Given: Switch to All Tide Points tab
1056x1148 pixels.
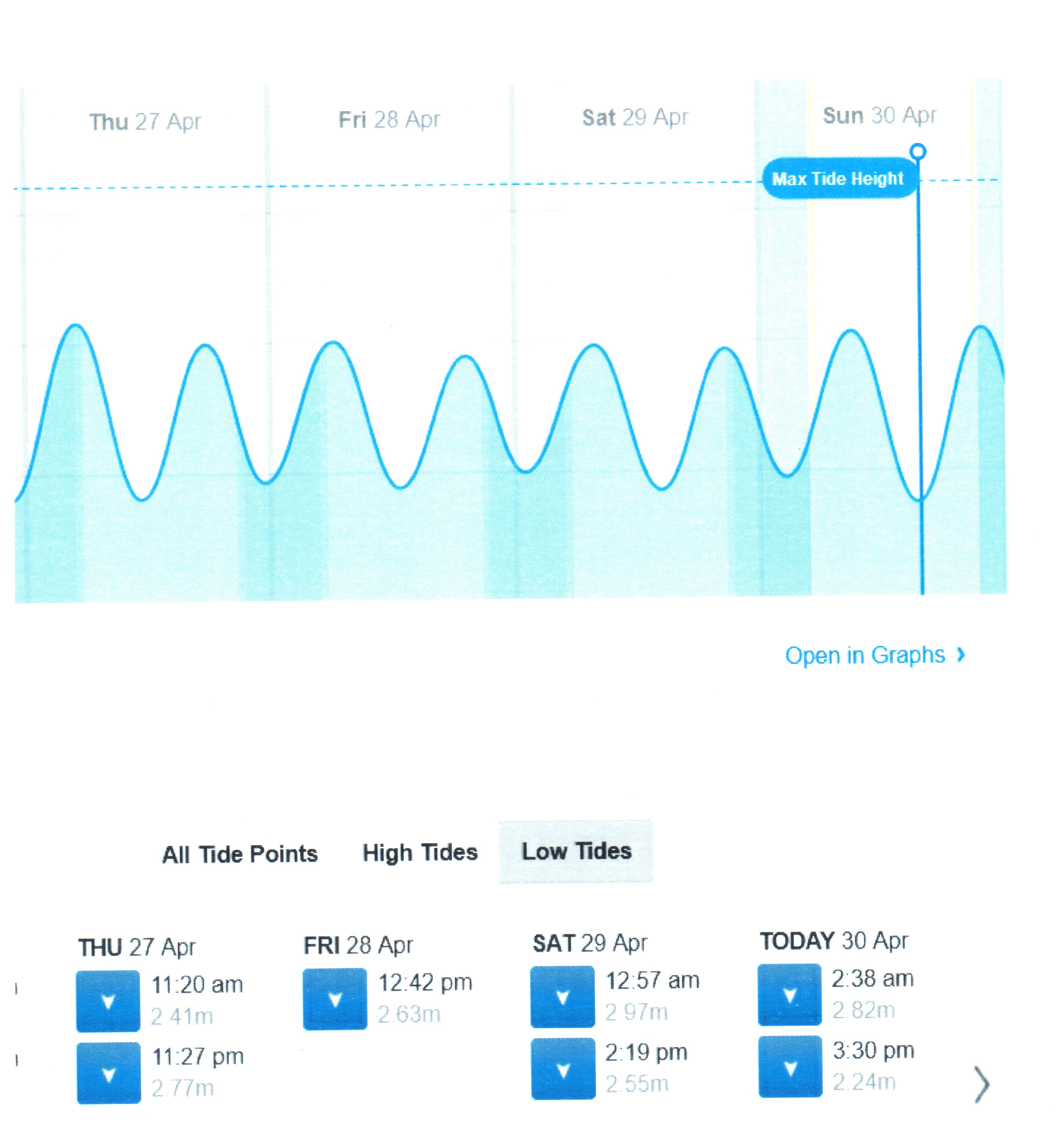Looking at the screenshot, I should pos(240,854).
